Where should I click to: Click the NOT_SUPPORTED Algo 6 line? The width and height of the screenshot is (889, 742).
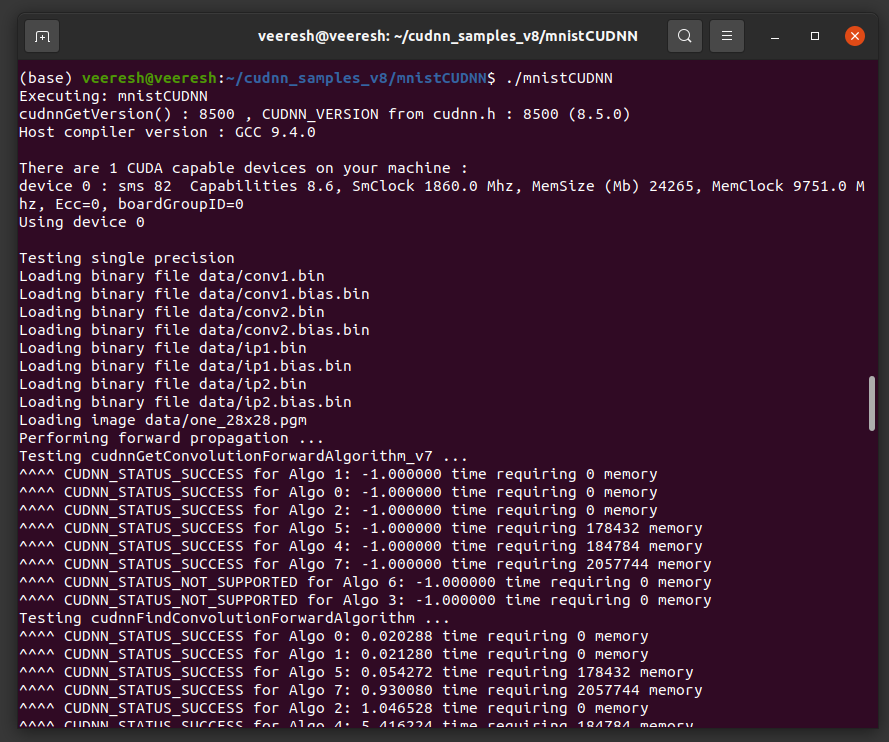365,583
